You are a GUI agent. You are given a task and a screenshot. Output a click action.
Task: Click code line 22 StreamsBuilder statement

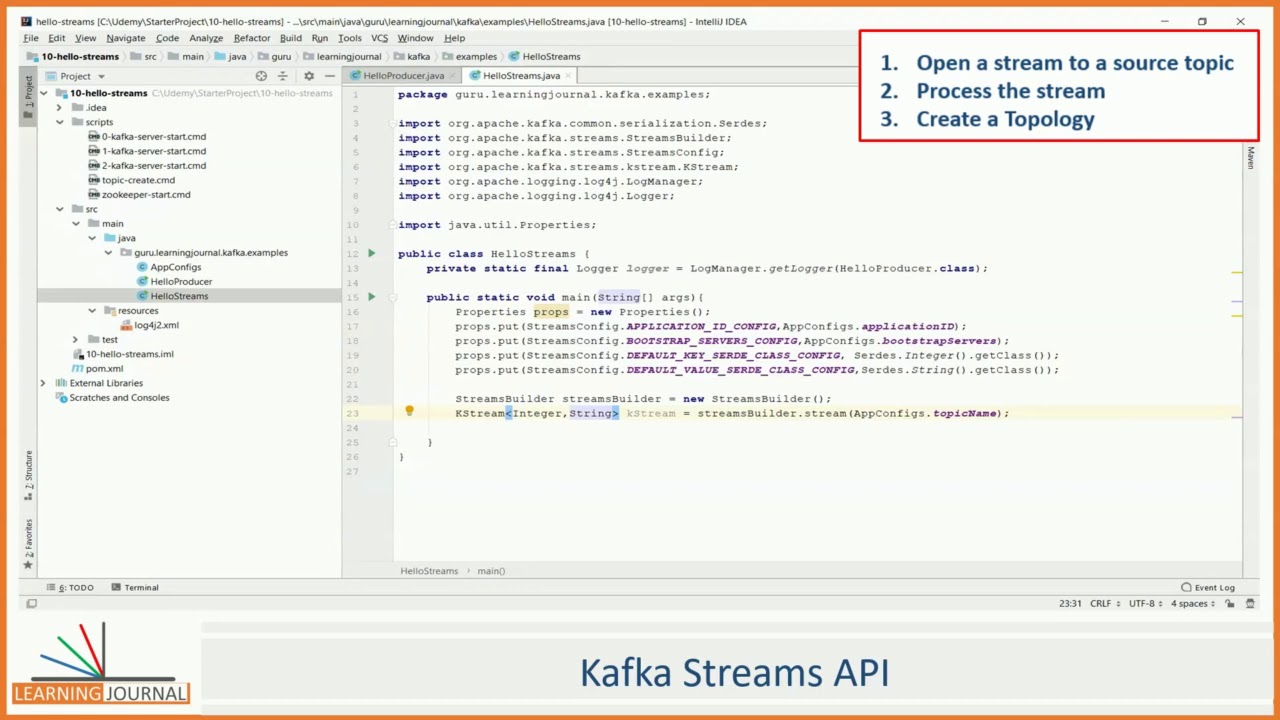643,399
